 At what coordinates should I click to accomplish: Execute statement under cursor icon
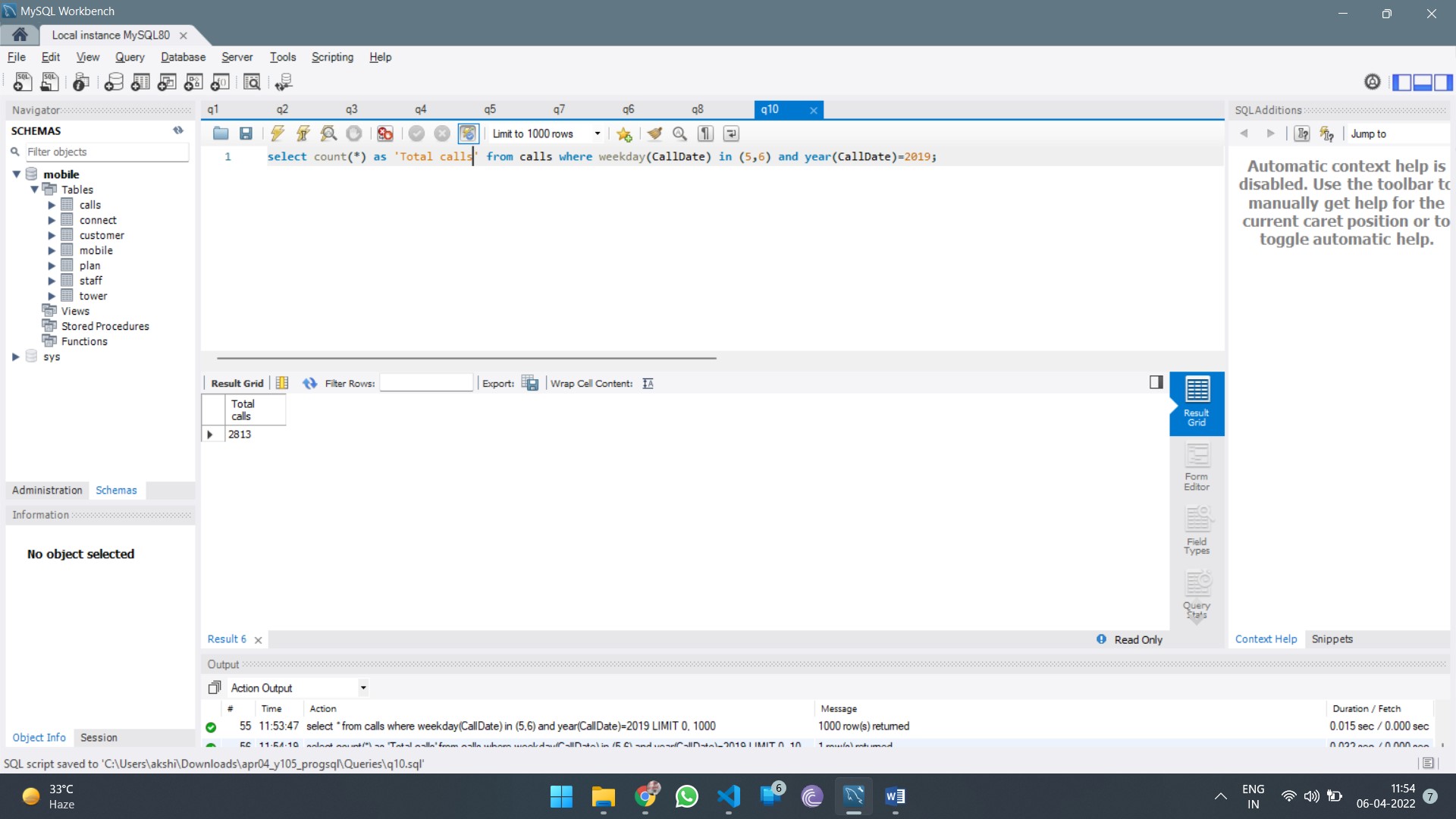click(x=303, y=133)
